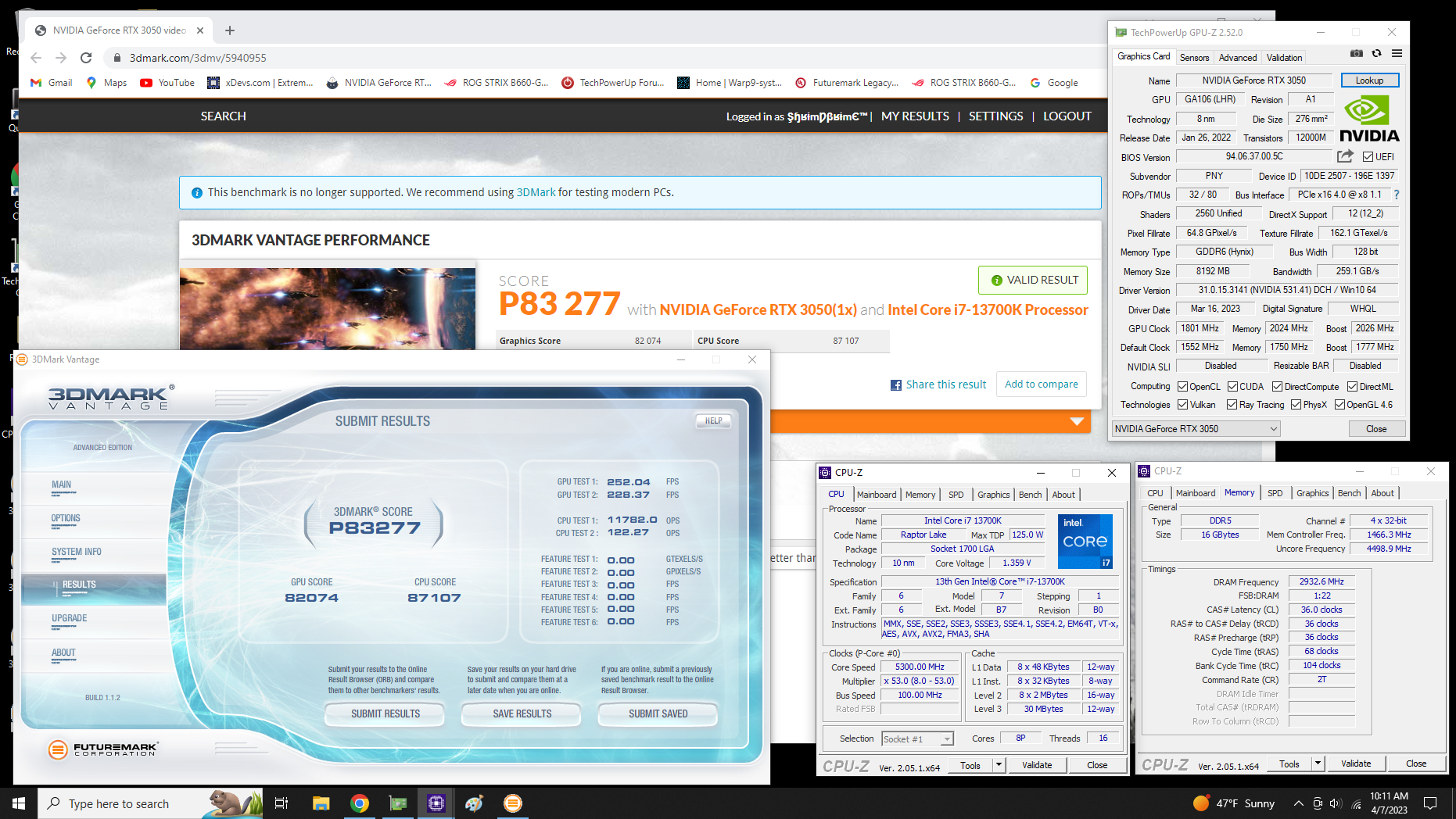This screenshot has width=1456, height=819.
Task: Switch to CPU-Z taskbar icon
Action: pyautogui.click(x=436, y=803)
